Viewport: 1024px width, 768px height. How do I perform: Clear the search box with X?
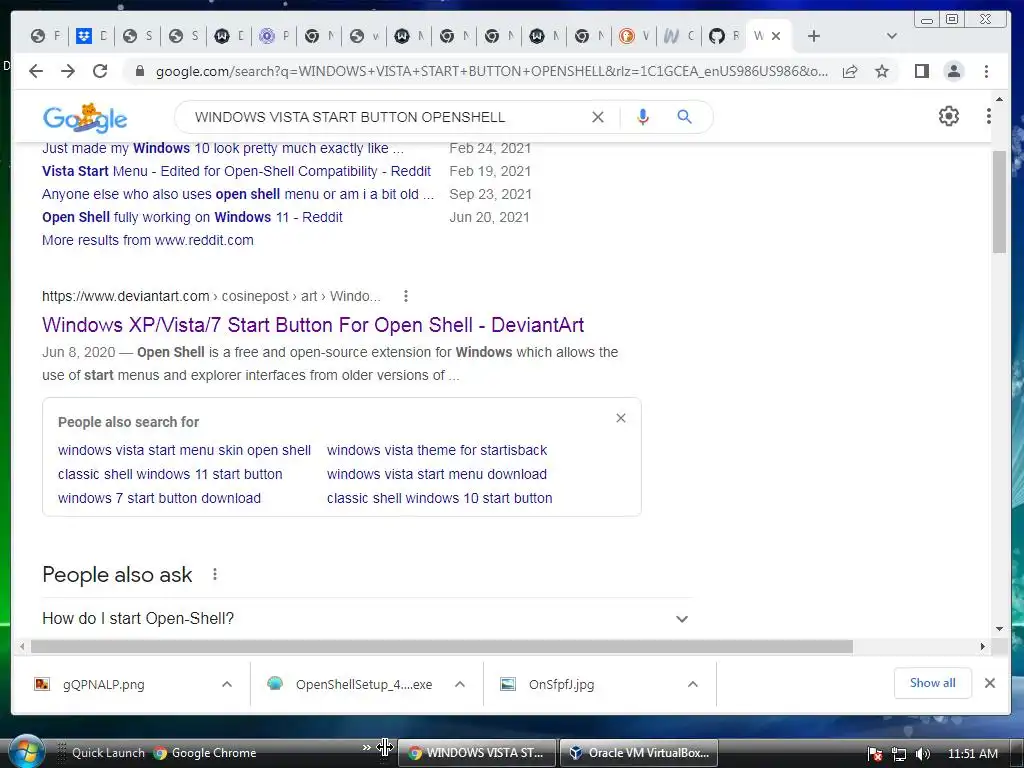click(598, 117)
